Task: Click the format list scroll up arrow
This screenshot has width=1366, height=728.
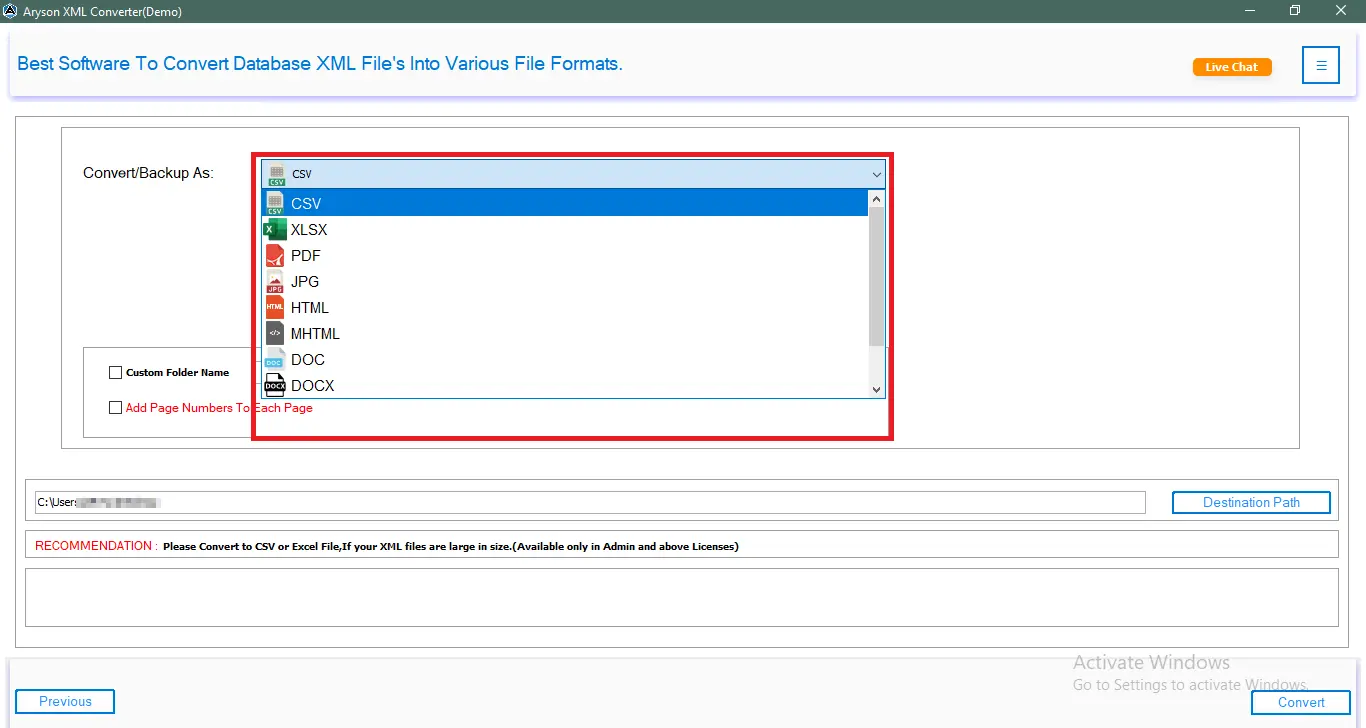Action: click(877, 198)
